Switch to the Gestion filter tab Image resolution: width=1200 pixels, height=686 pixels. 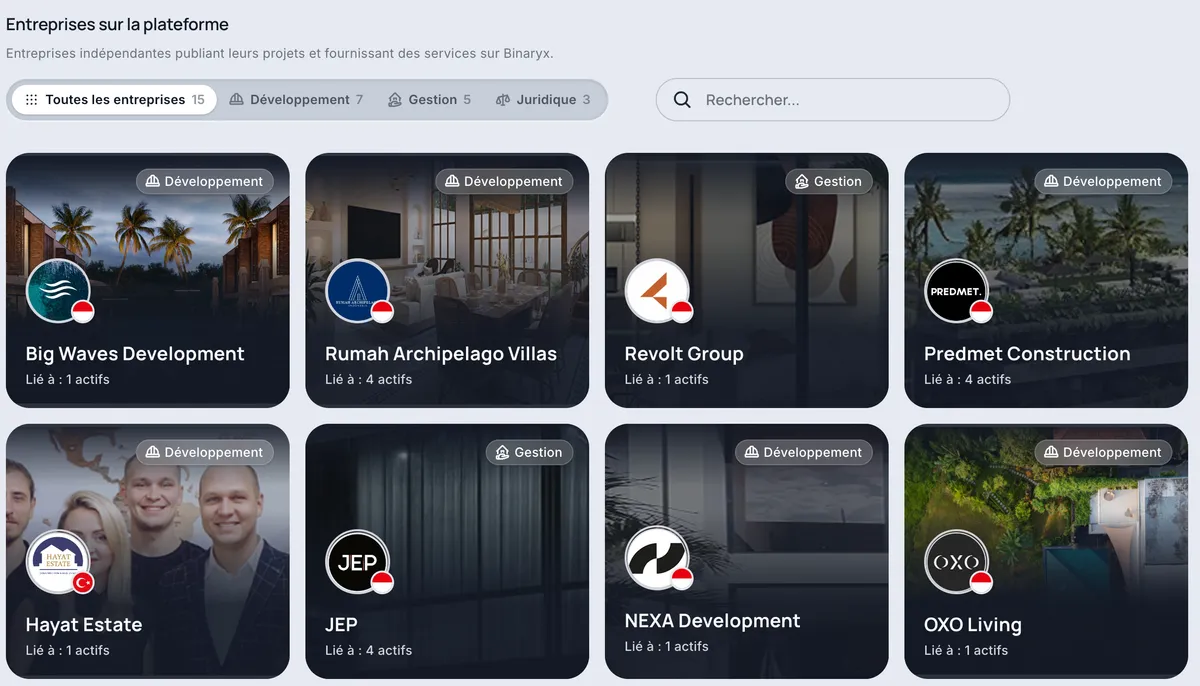[429, 100]
